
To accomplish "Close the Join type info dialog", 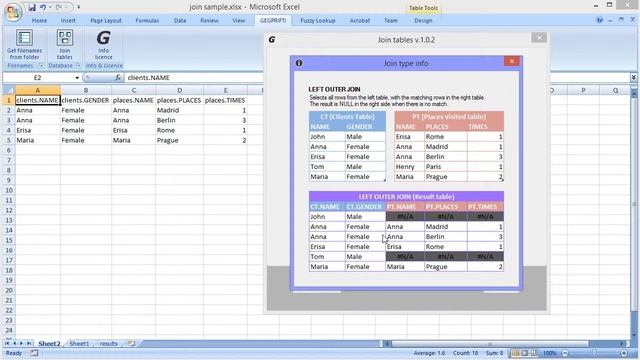I will pos(511,61).
